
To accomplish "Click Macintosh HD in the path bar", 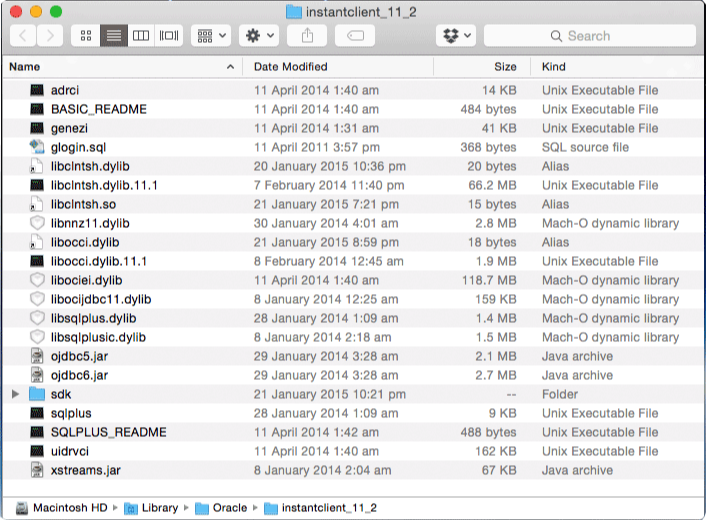I will point(62,508).
